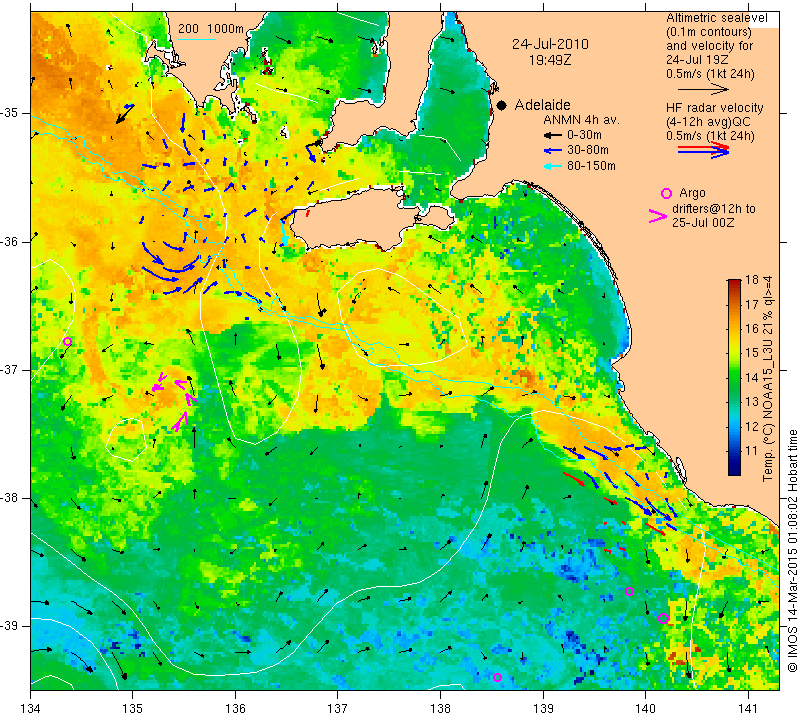Click the longitude axis label 134
800x720 pixels.
point(31,709)
